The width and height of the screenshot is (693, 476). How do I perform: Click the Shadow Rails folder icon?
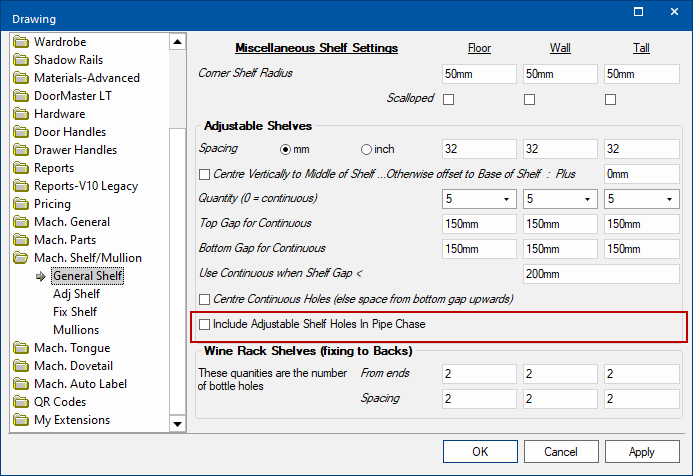pyautogui.click(x=21, y=60)
